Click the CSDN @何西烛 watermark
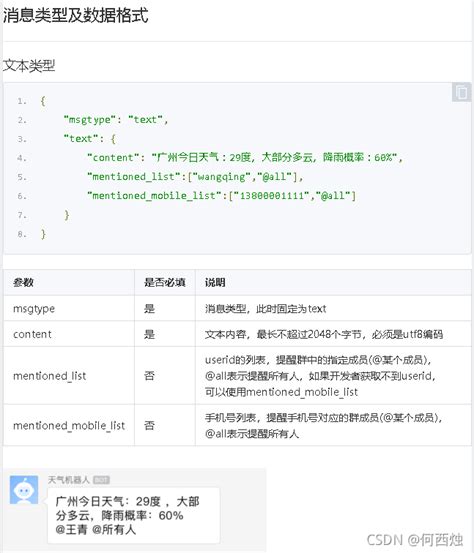474x553 pixels. [415, 540]
